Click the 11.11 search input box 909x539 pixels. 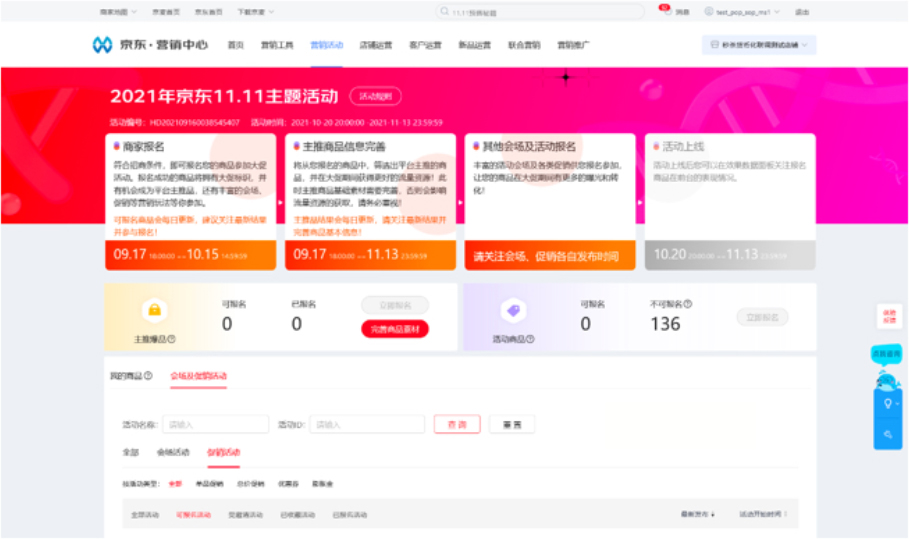540,12
